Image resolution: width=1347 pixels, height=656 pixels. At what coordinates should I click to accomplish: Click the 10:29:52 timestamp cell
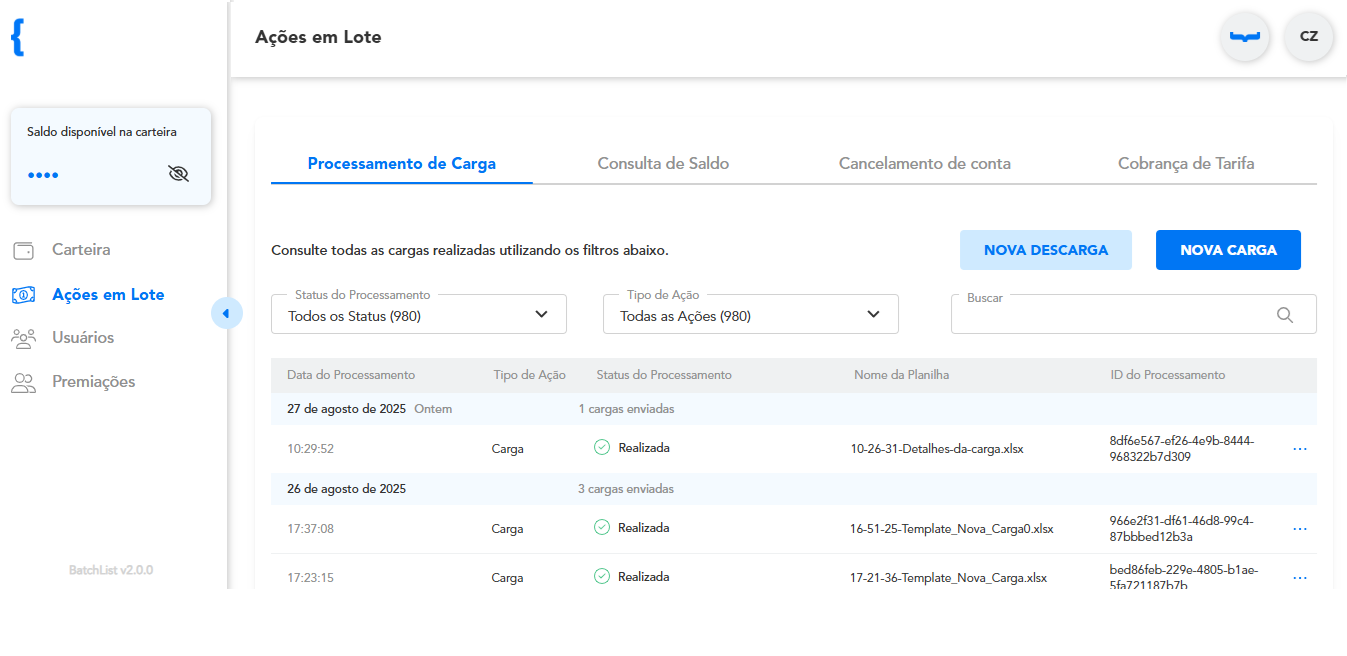pos(310,449)
